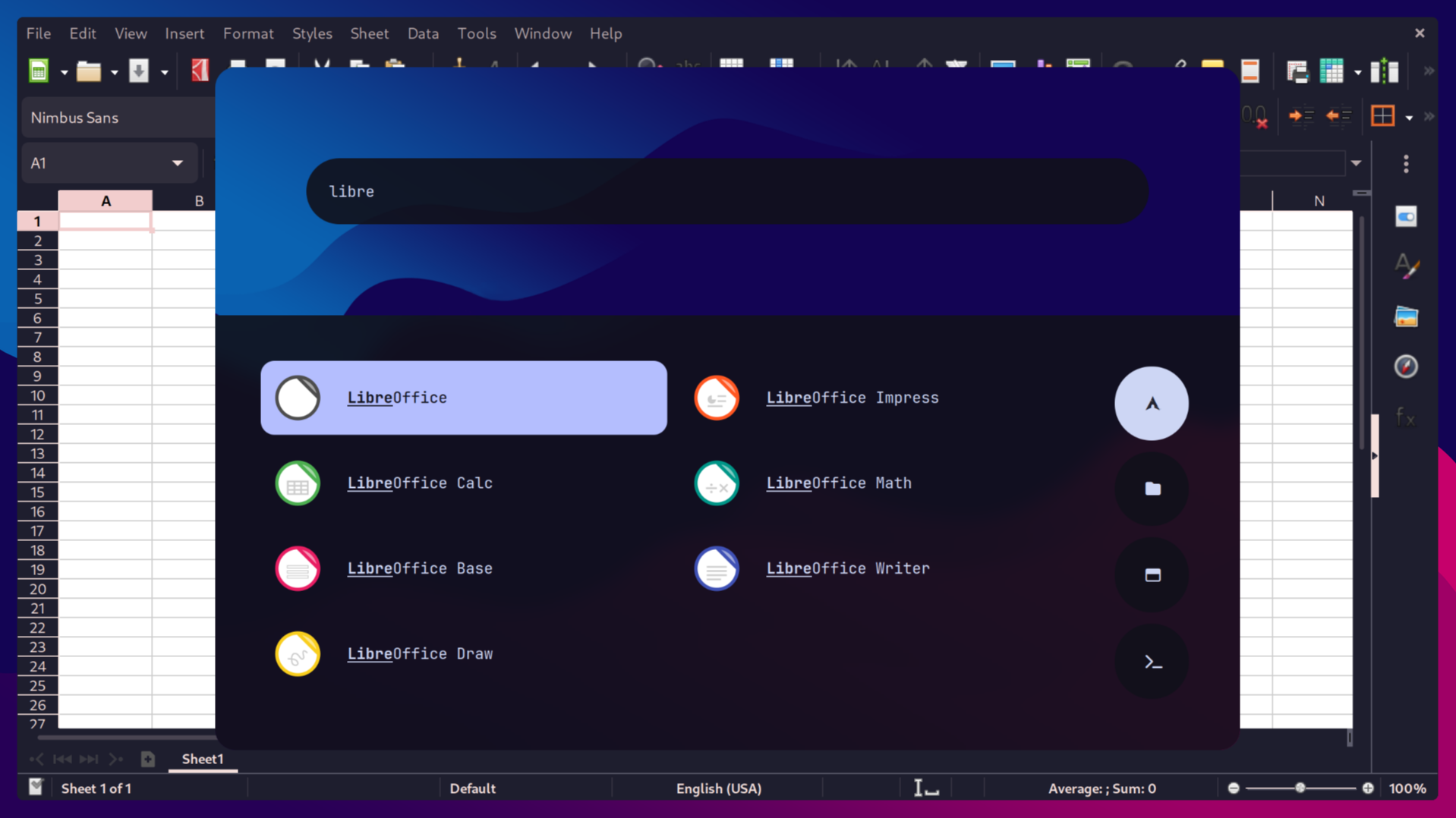Viewport: 1456px width, 818px height.
Task: Open sidebar settings three-dot menu
Action: pos(1406,164)
